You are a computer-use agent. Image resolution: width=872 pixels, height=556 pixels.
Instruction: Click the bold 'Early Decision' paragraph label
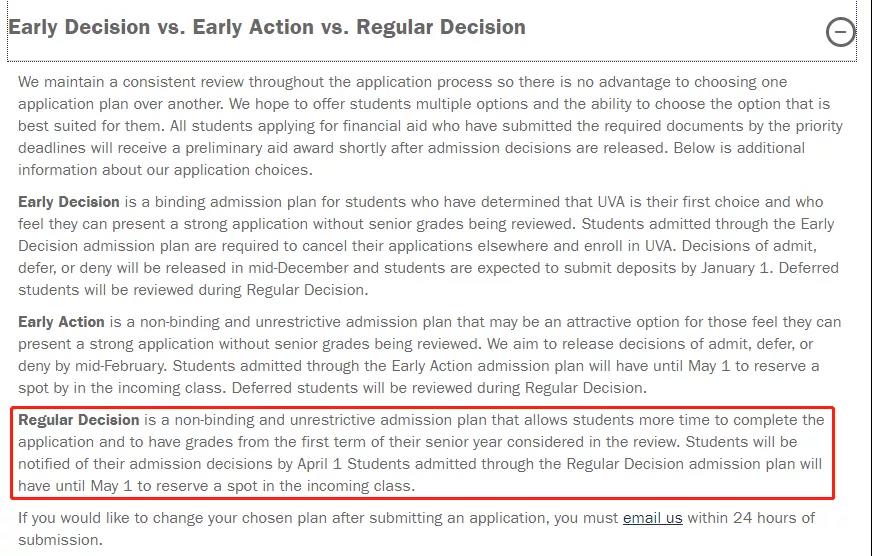[x=69, y=202]
